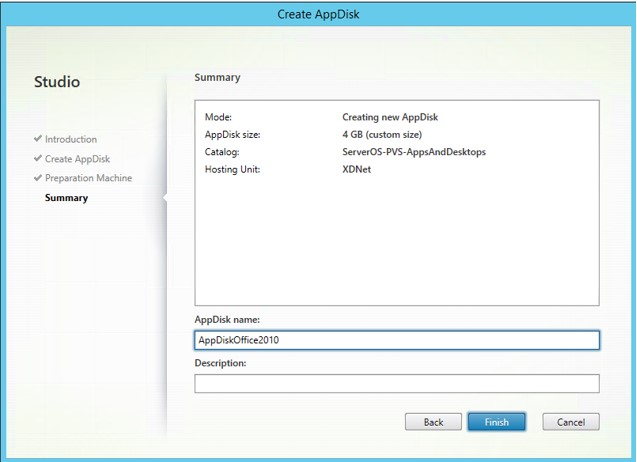Click the ServerOS-PVS-AppsAndDesktops catalog value
Screen dimensions: 637x462
[x=413, y=153]
